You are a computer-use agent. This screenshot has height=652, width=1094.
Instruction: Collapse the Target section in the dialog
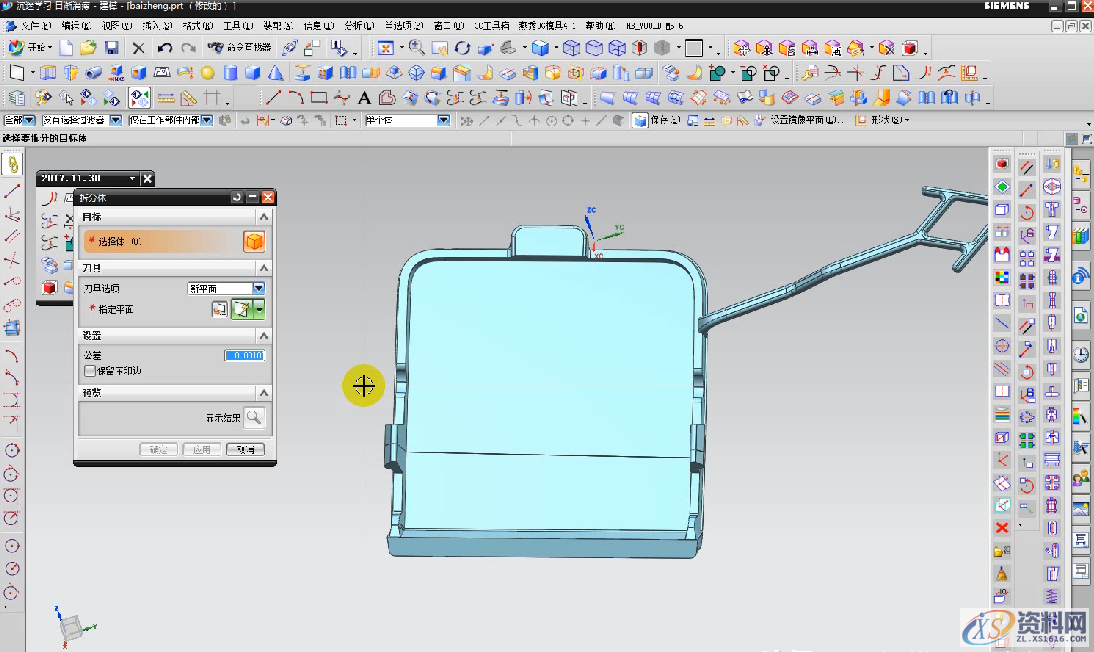point(263,217)
